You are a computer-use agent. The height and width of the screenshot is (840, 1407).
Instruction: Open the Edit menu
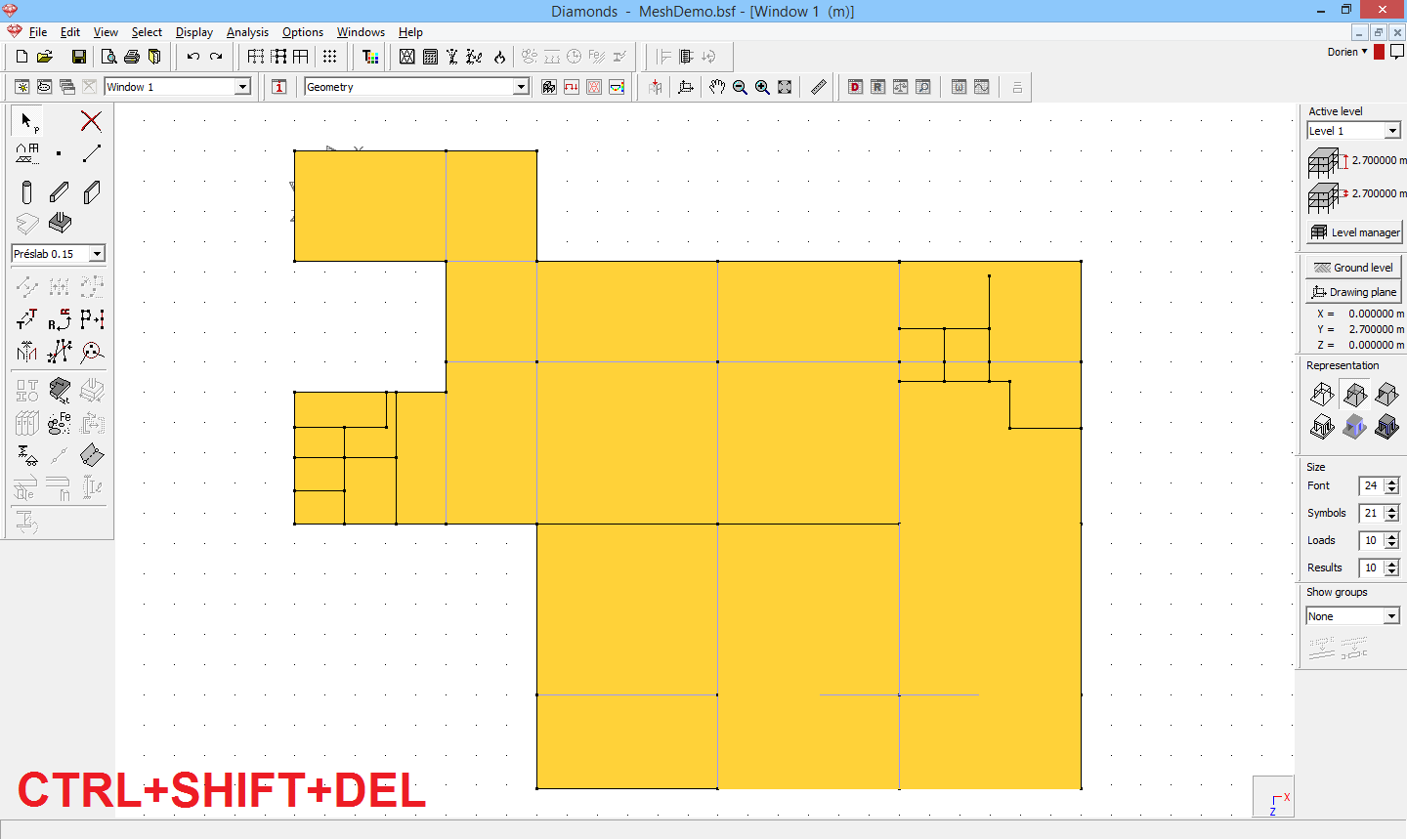tap(70, 32)
